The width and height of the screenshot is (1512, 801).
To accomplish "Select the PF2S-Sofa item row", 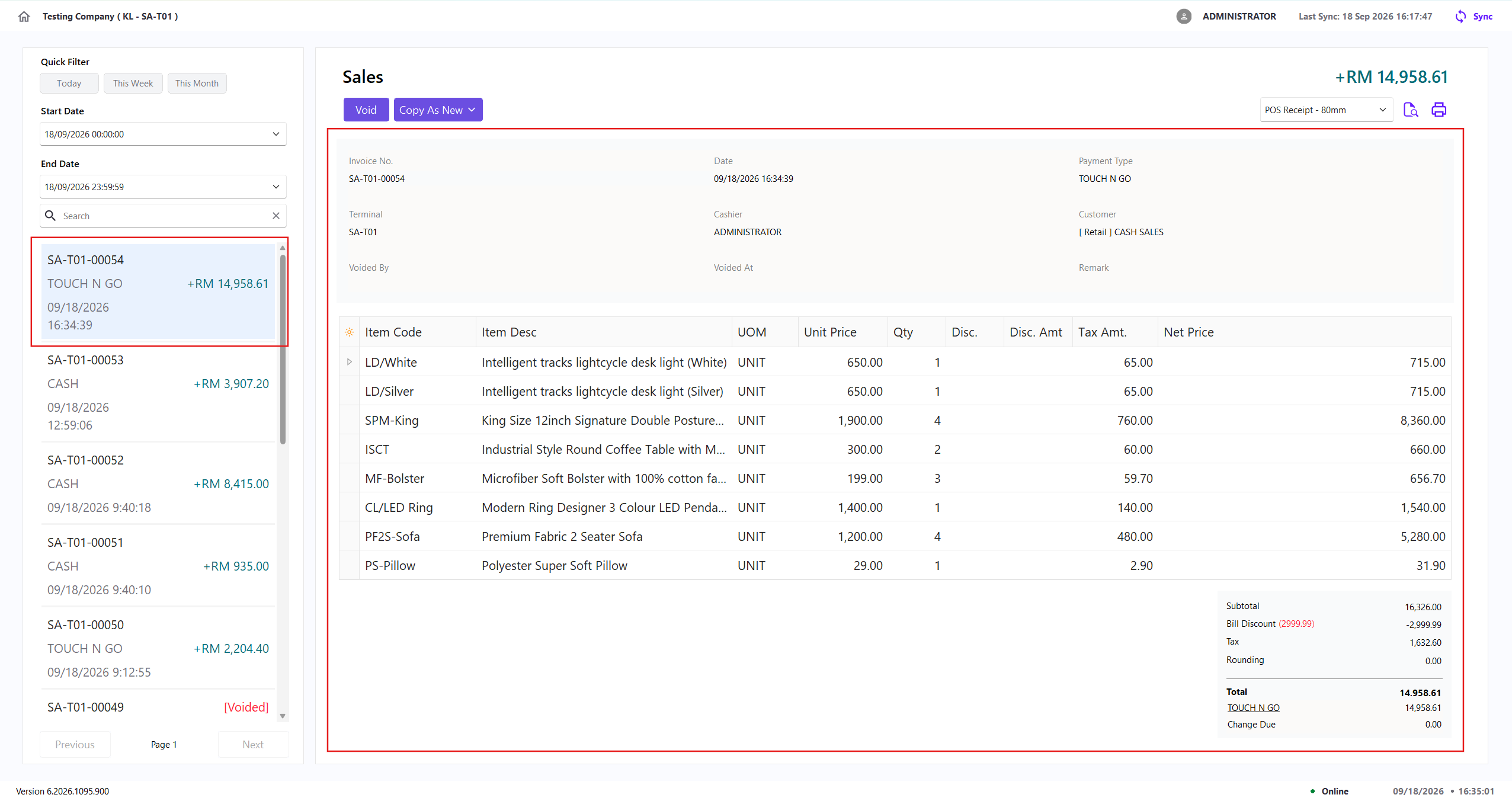I will coord(895,536).
